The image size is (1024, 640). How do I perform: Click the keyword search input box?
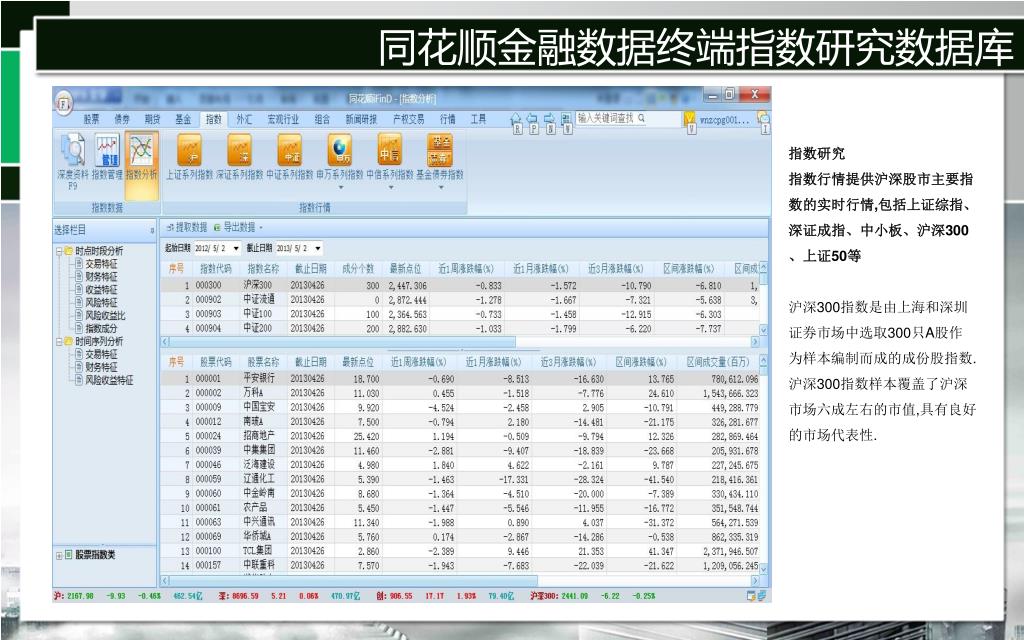[x=627, y=118]
